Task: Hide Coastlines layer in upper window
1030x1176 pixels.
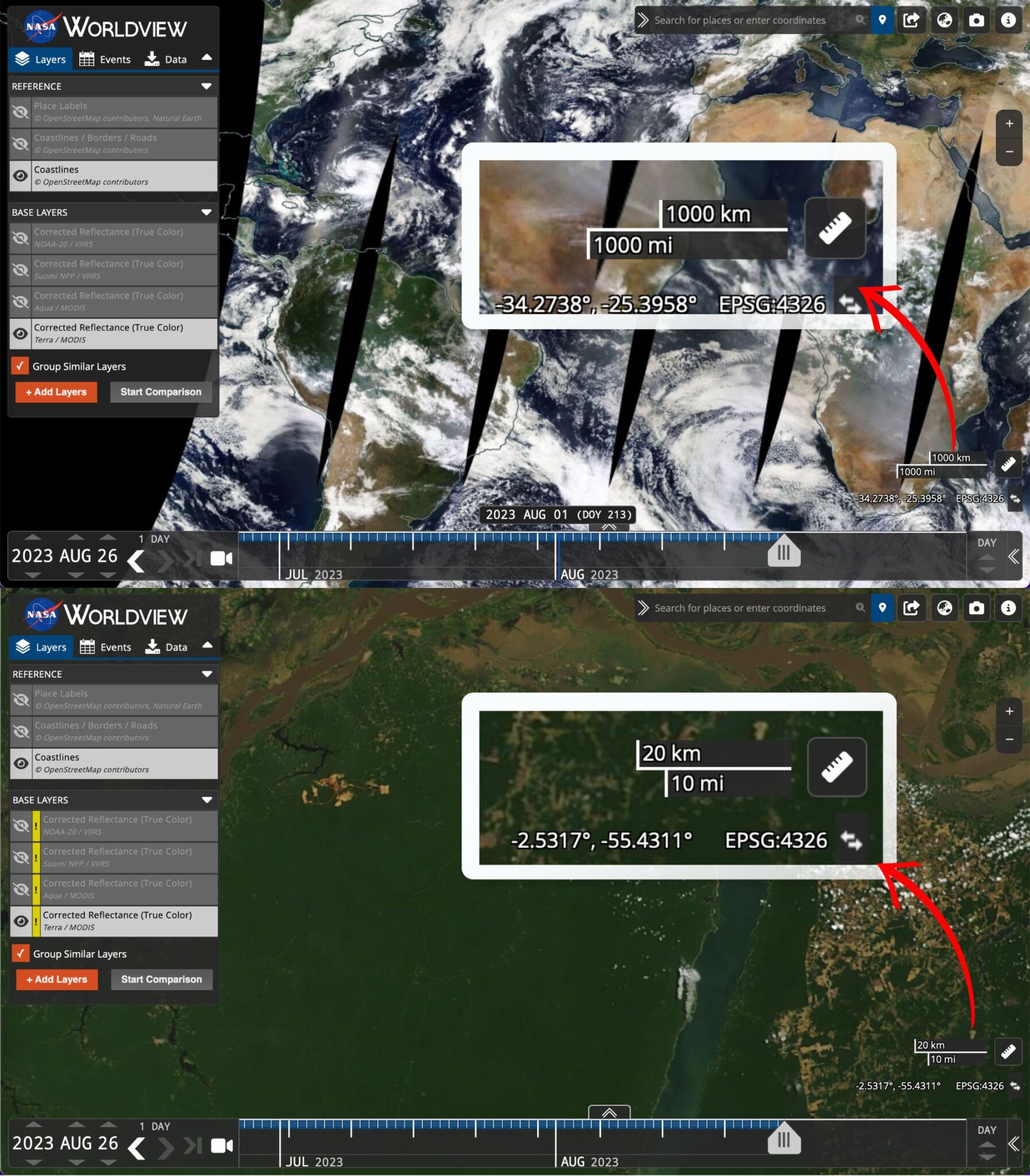Action: [20, 176]
